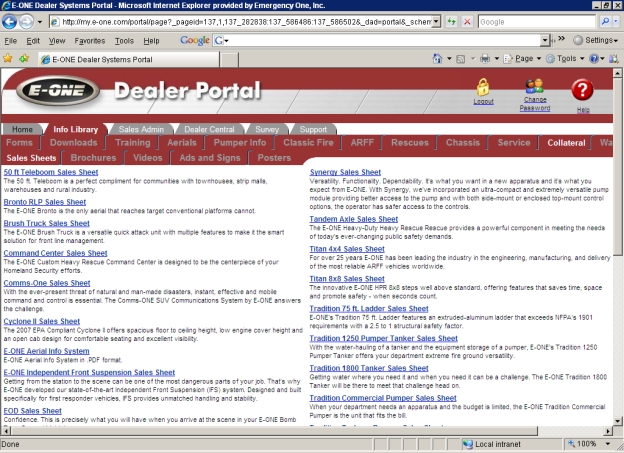Open the Edit menu
The width and height of the screenshot is (624, 453).
[33, 41]
